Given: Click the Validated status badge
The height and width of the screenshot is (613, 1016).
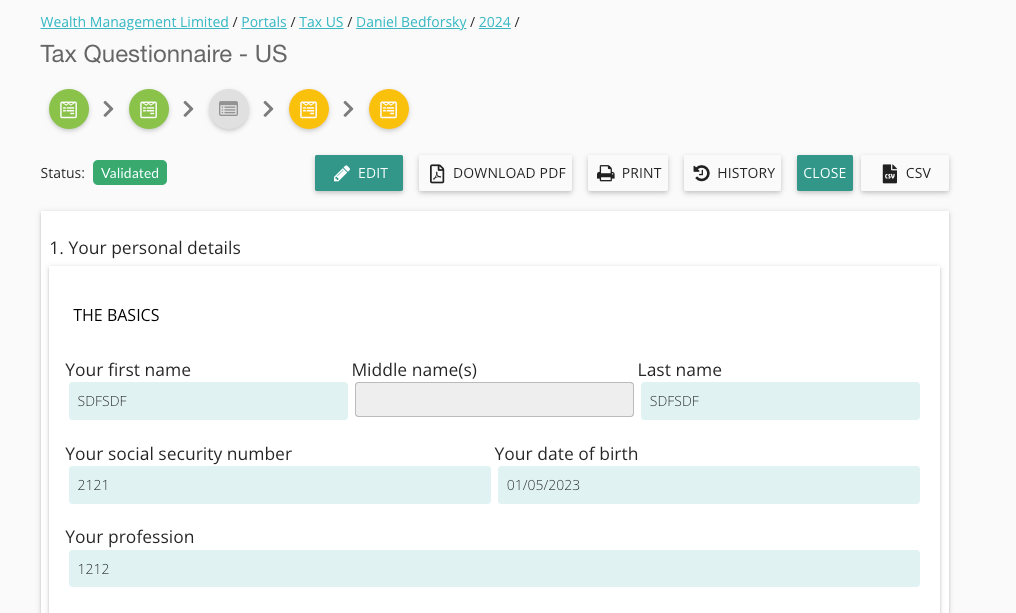Looking at the screenshot, I should click(x=130, y=173).
